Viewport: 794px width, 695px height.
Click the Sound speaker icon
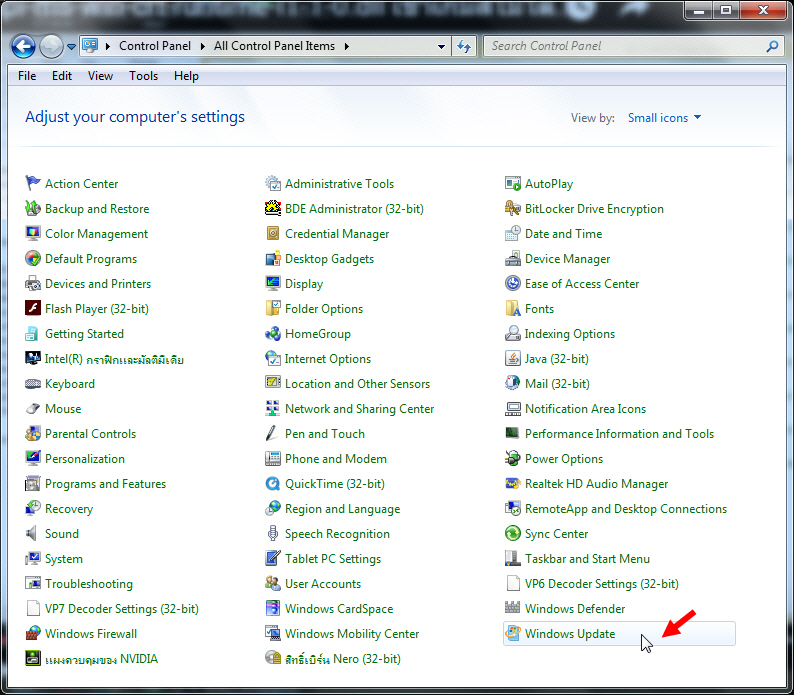[33, 533]
